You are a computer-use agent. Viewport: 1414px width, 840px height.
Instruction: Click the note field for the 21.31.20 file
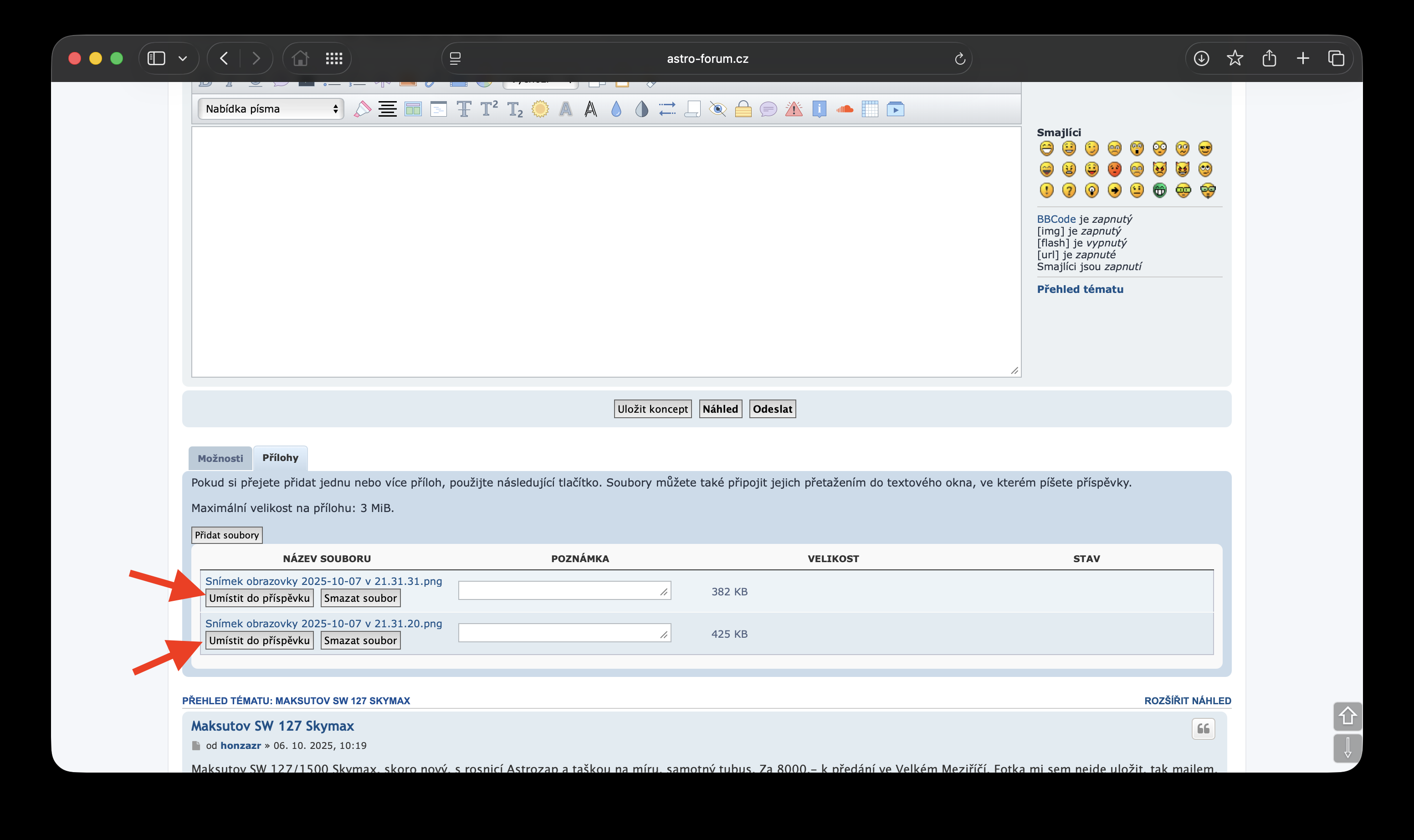(x=564, y=633)
